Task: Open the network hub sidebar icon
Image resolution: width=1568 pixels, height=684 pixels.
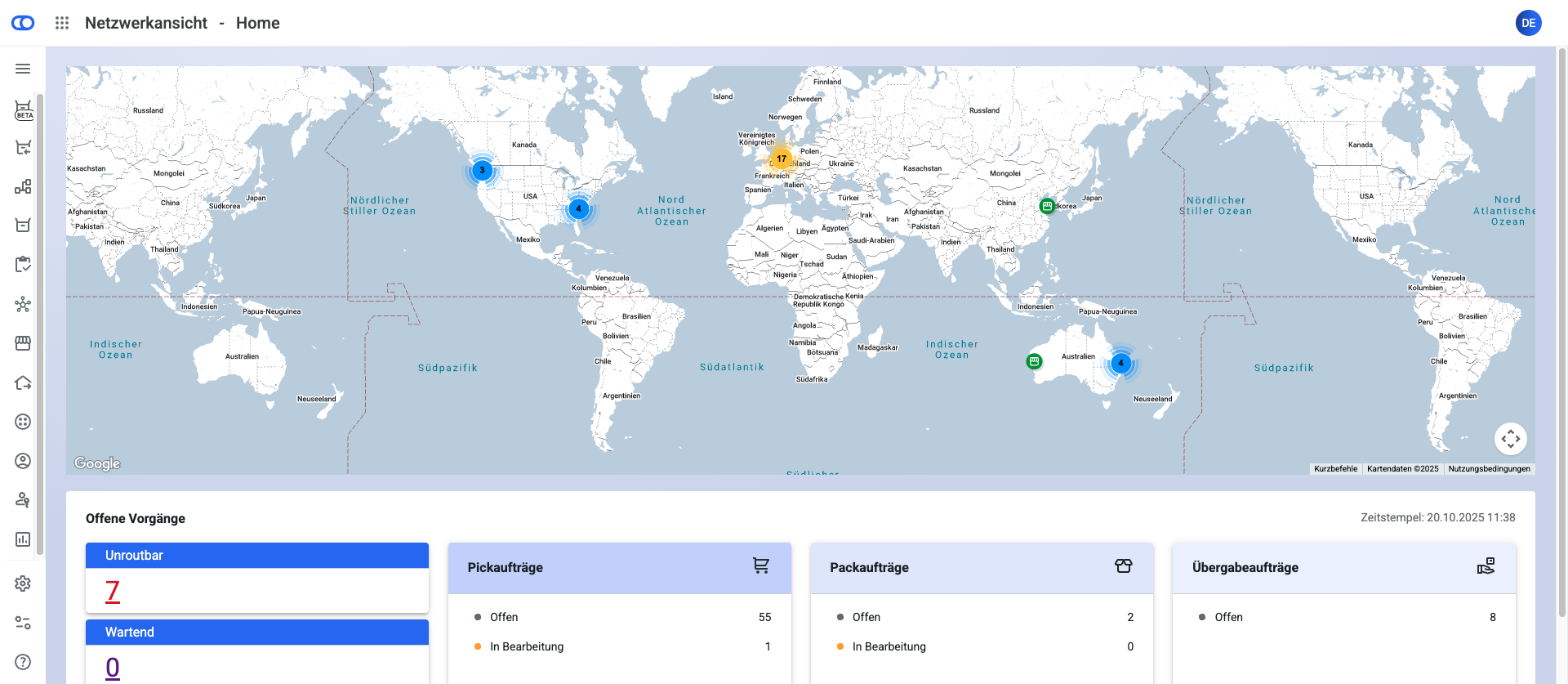Action: pyautogui.click(x=23, y=304)
